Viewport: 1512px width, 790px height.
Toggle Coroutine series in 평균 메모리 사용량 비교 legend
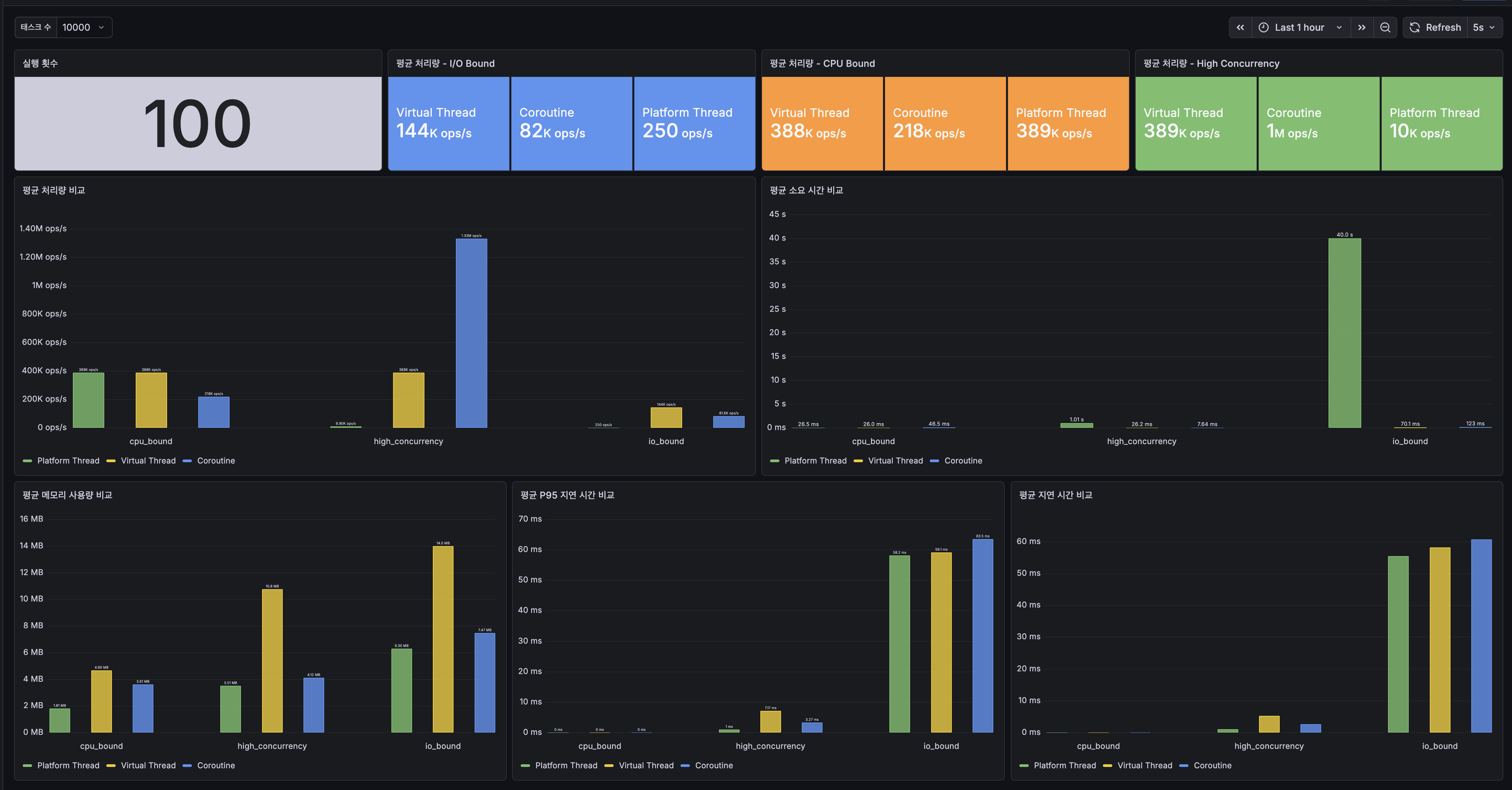point(216,765)
